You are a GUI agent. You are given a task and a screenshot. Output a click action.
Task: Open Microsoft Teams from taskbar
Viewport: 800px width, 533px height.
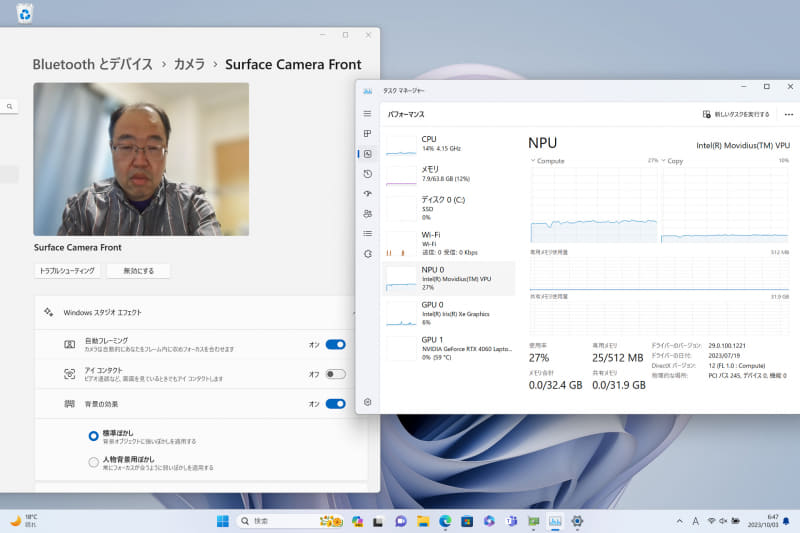(x=511, y=521)
